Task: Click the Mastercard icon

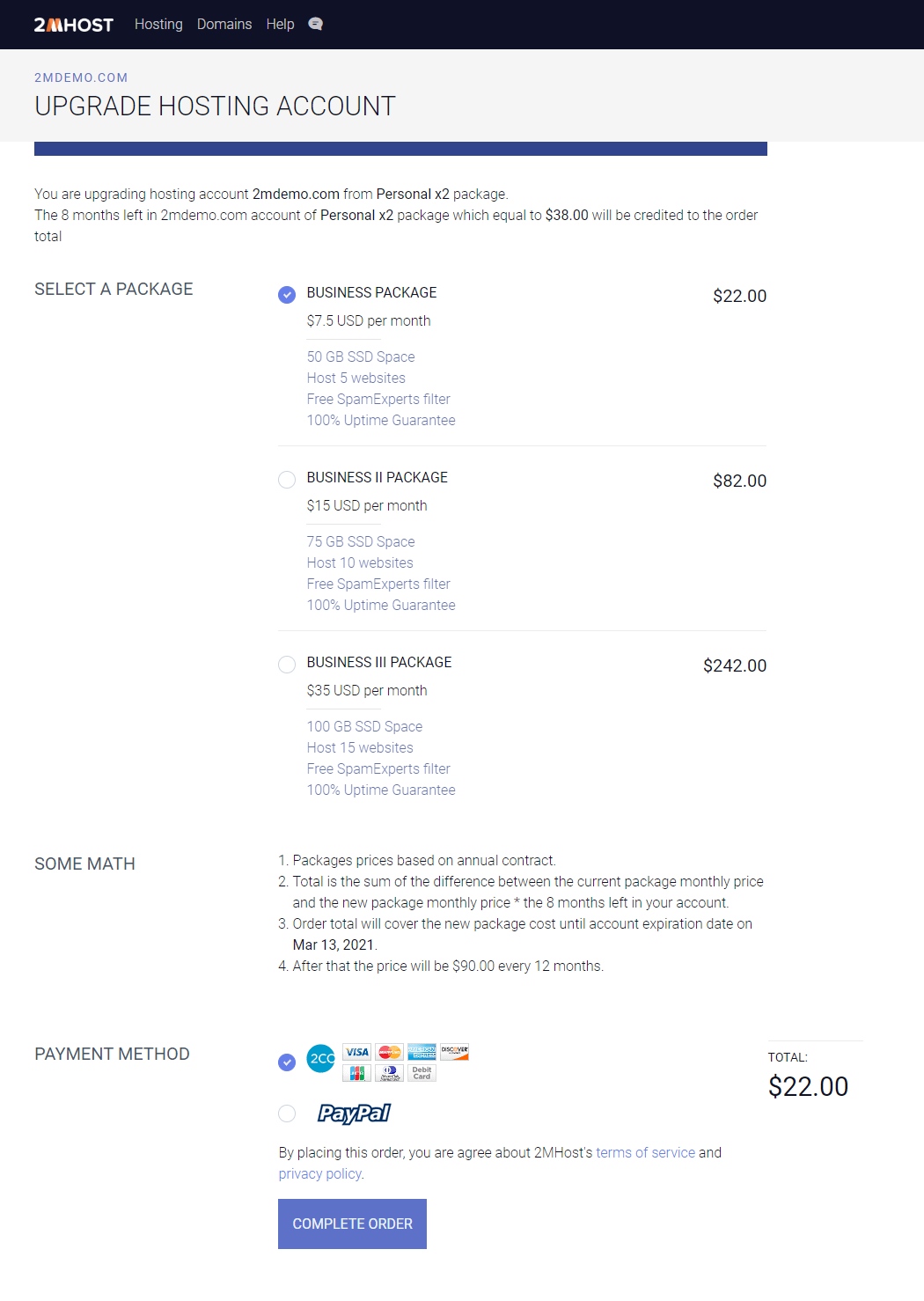Action: coord(389,1052)
